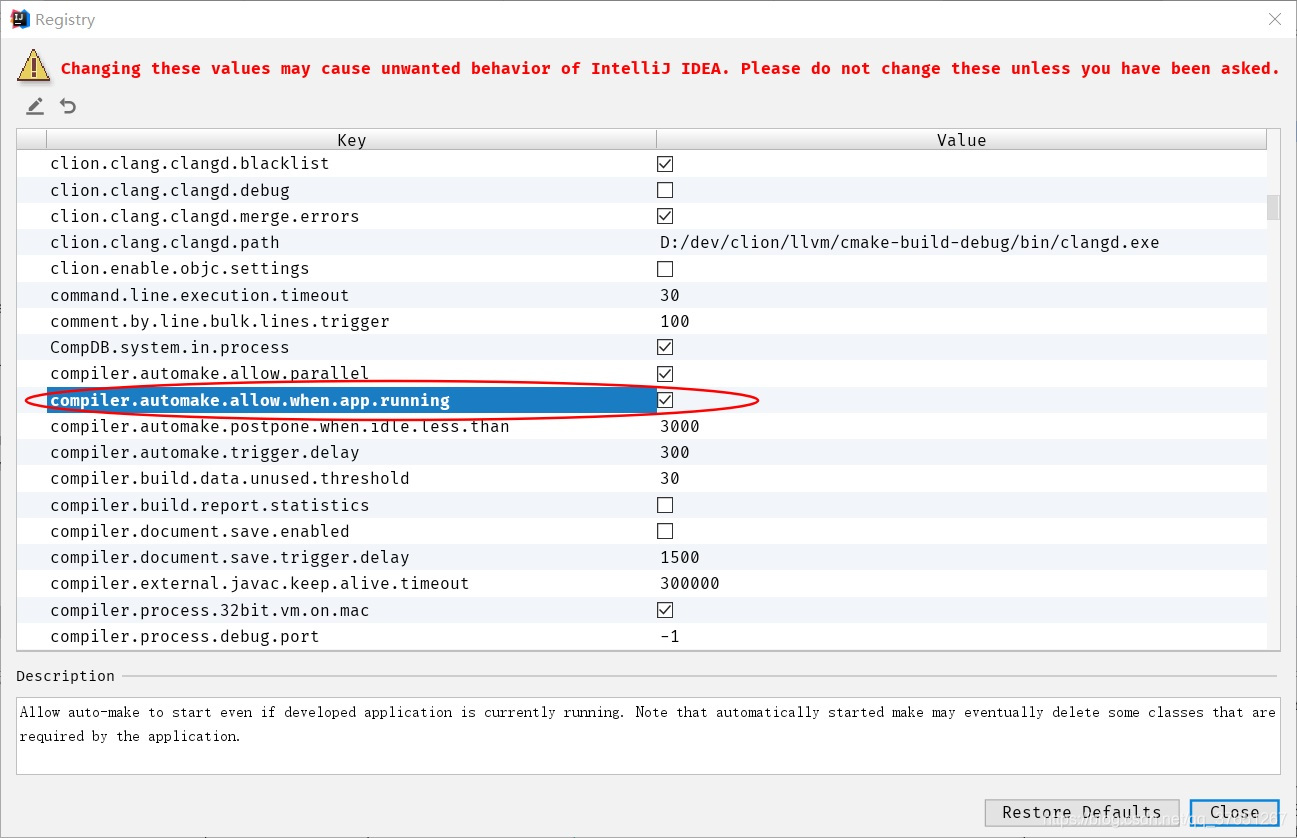Click the yellow warning triangle icon
This screenshot has width=1297, height=838.
coord(33,65)
